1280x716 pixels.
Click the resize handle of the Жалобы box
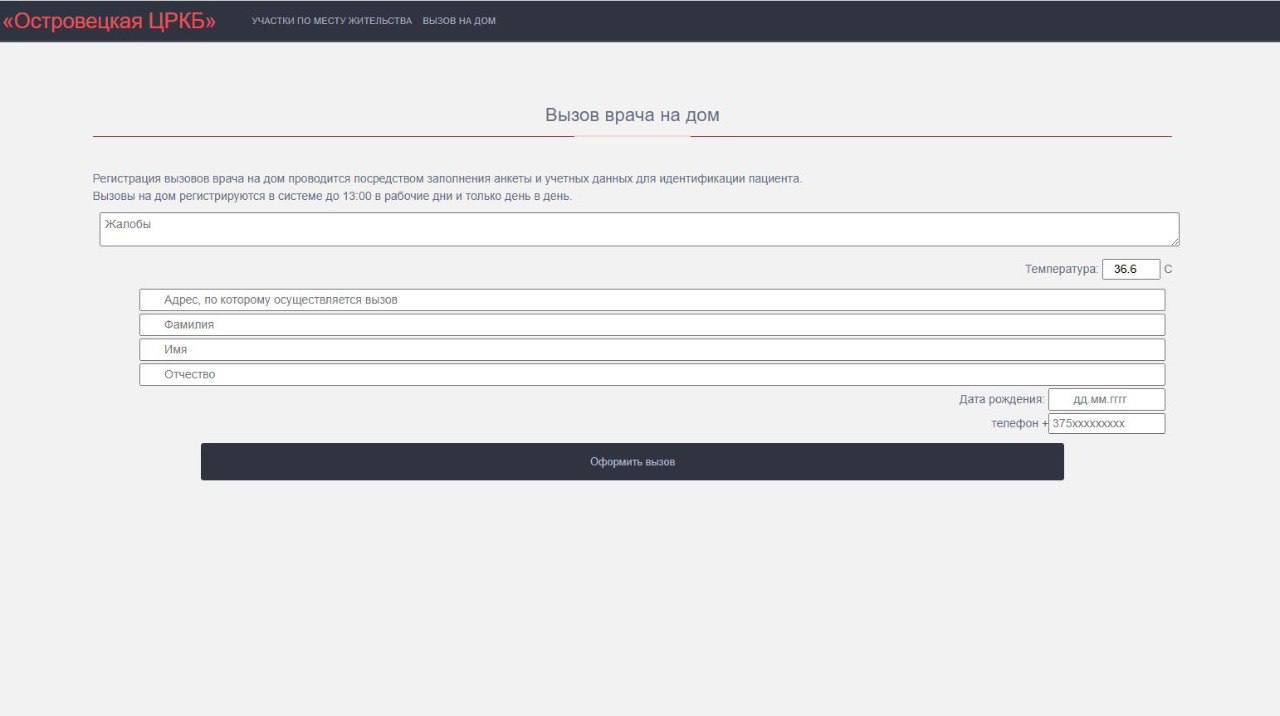click(1174, 241)
